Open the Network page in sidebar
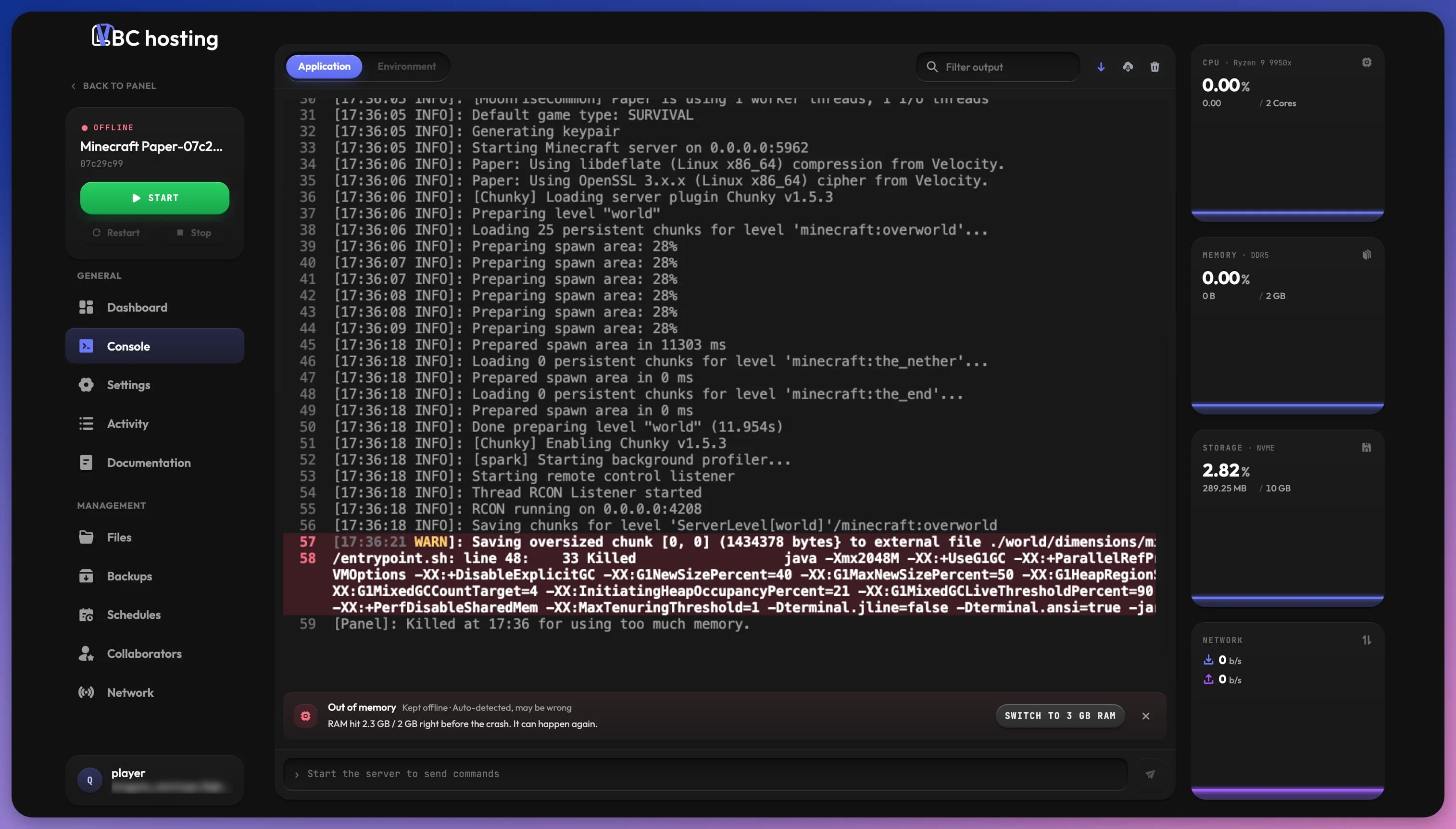Screen dimensions: 1456x829 pyautogui.click(x=155, y=692)
